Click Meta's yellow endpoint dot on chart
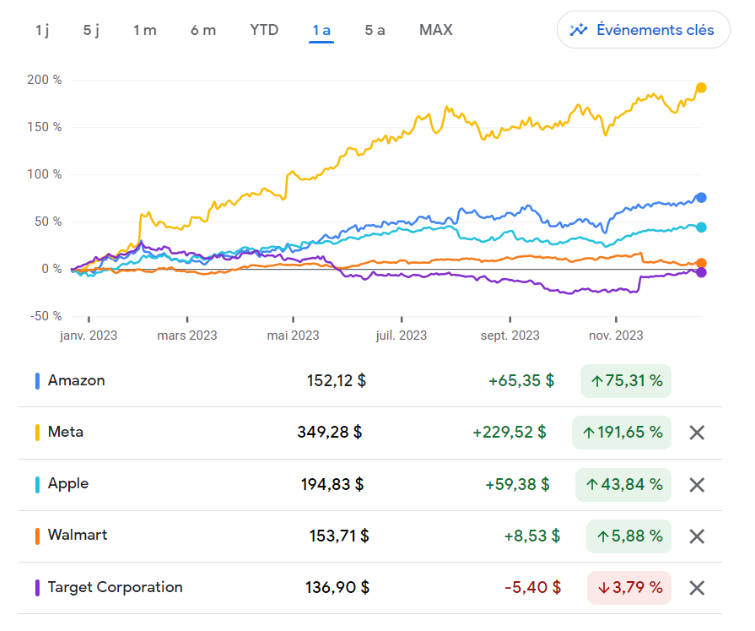Image resolution: width=755 pixels, height=631 pixels. tap(701, 88)
